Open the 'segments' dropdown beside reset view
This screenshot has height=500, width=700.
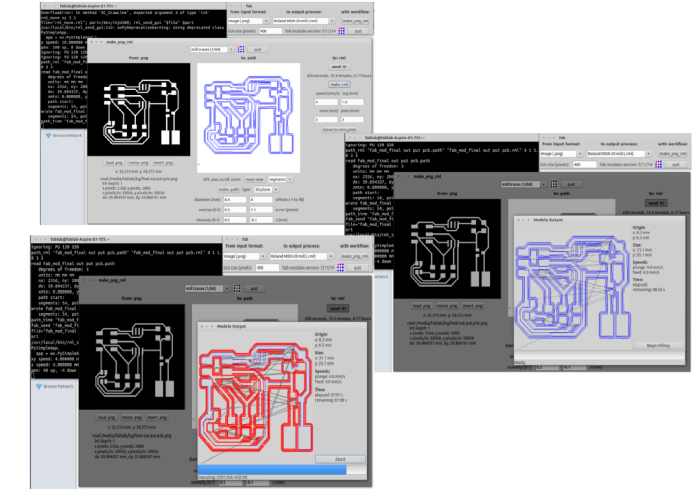pyautogui.click(x=280, y=179)
